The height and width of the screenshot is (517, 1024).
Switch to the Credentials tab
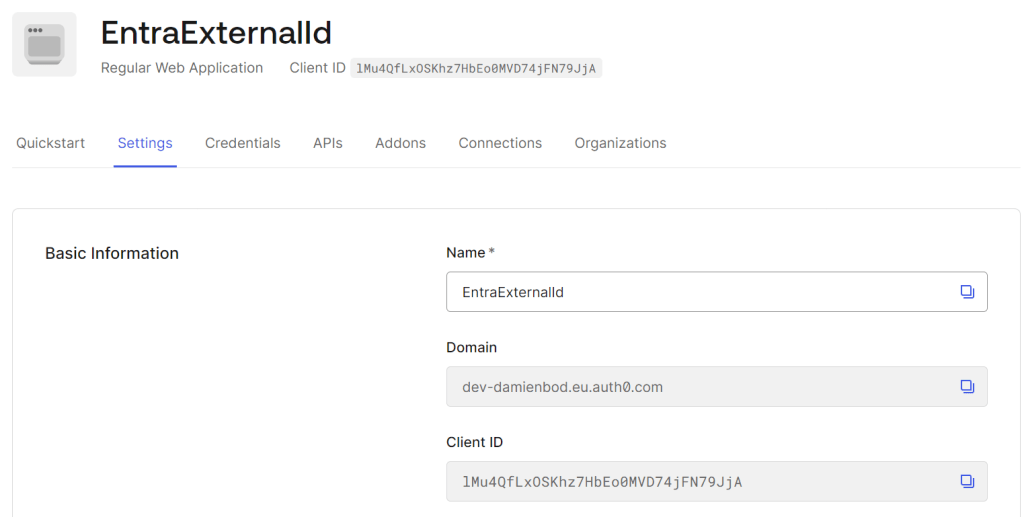242,143
